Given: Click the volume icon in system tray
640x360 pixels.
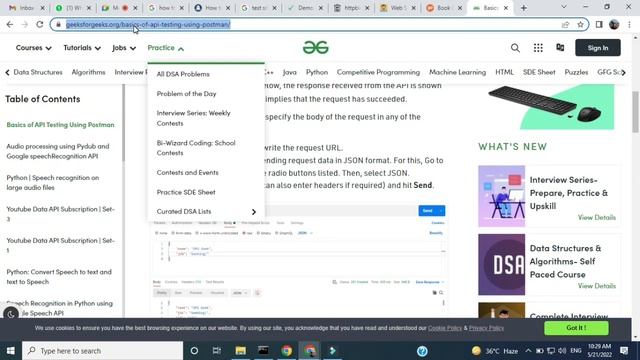Looking at the screenshot, I should point(562,351).
